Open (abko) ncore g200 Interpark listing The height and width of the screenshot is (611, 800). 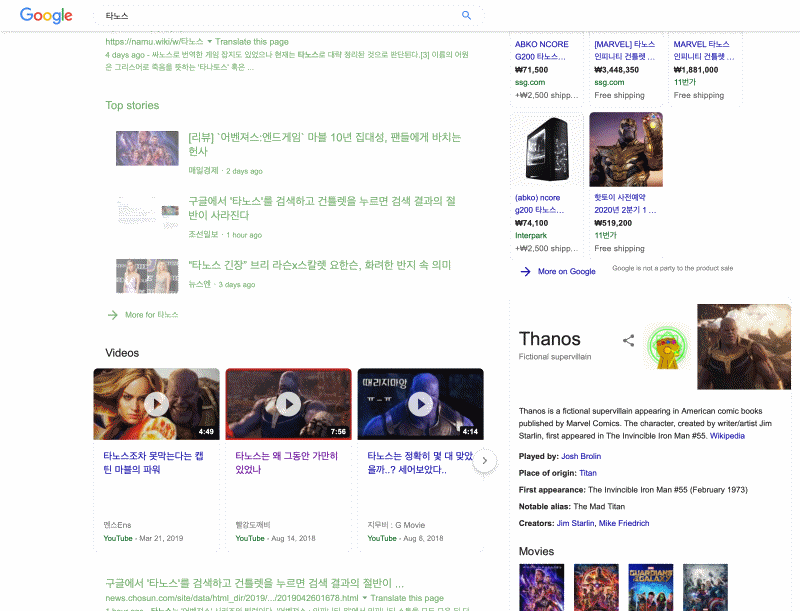click(539, 204)
